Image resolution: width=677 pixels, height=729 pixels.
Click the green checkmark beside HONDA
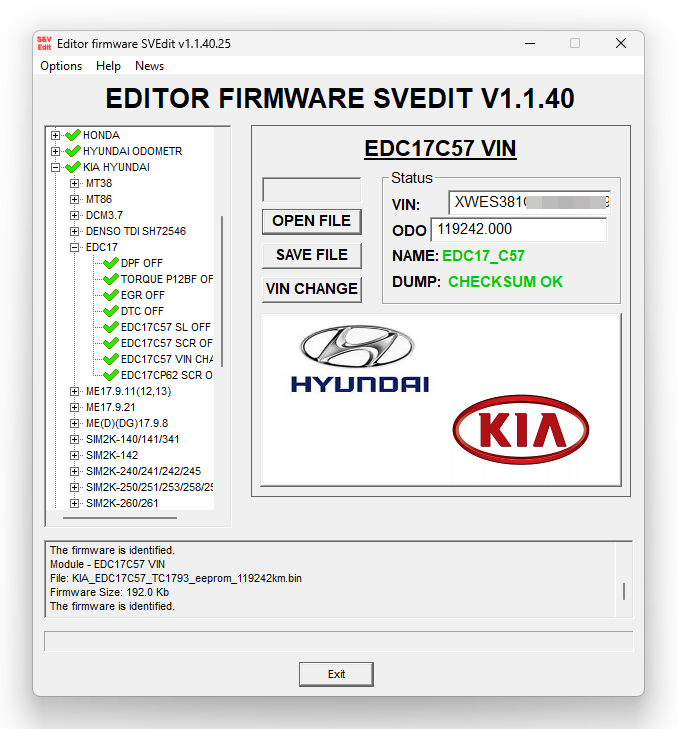(x=73, y=135)
